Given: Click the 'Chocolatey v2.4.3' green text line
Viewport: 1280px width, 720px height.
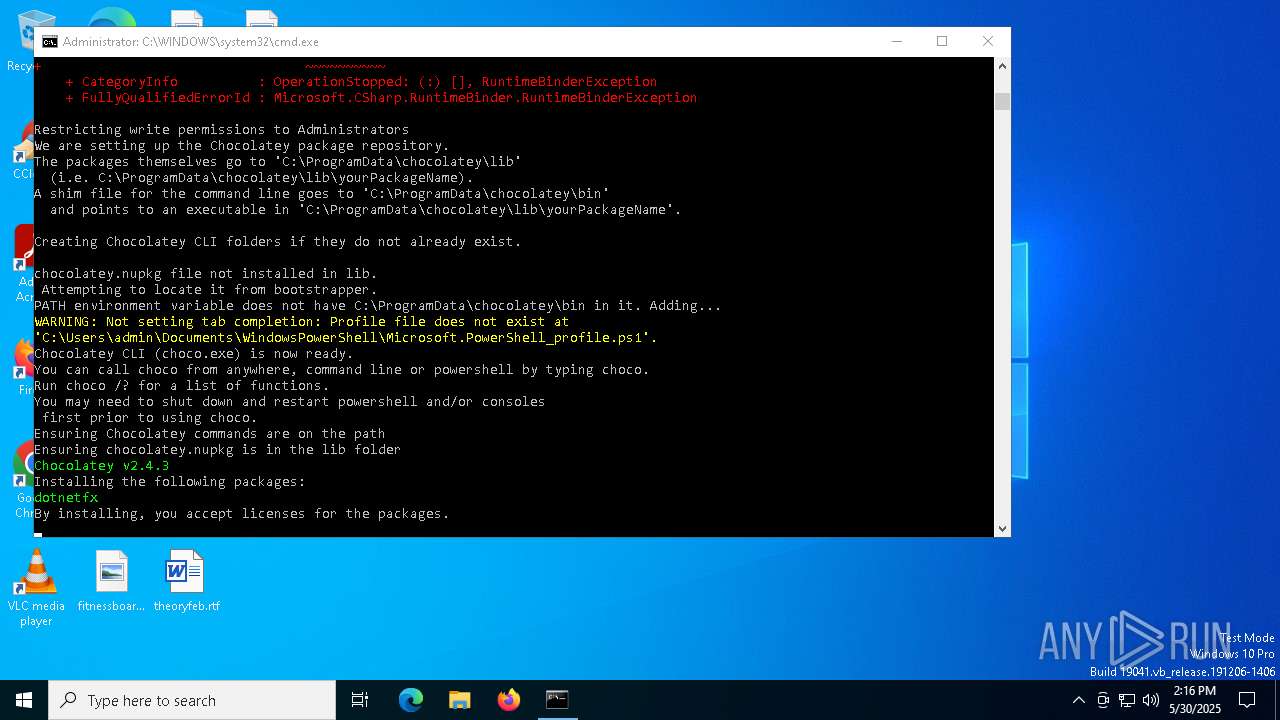Looking at the screenshot, I should tap(101, 465).
